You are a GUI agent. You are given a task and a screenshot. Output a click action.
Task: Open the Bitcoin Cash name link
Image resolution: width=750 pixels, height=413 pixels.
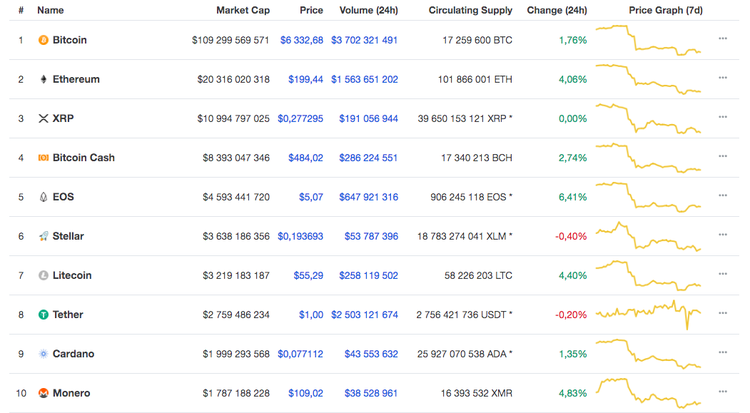[84, 158]
